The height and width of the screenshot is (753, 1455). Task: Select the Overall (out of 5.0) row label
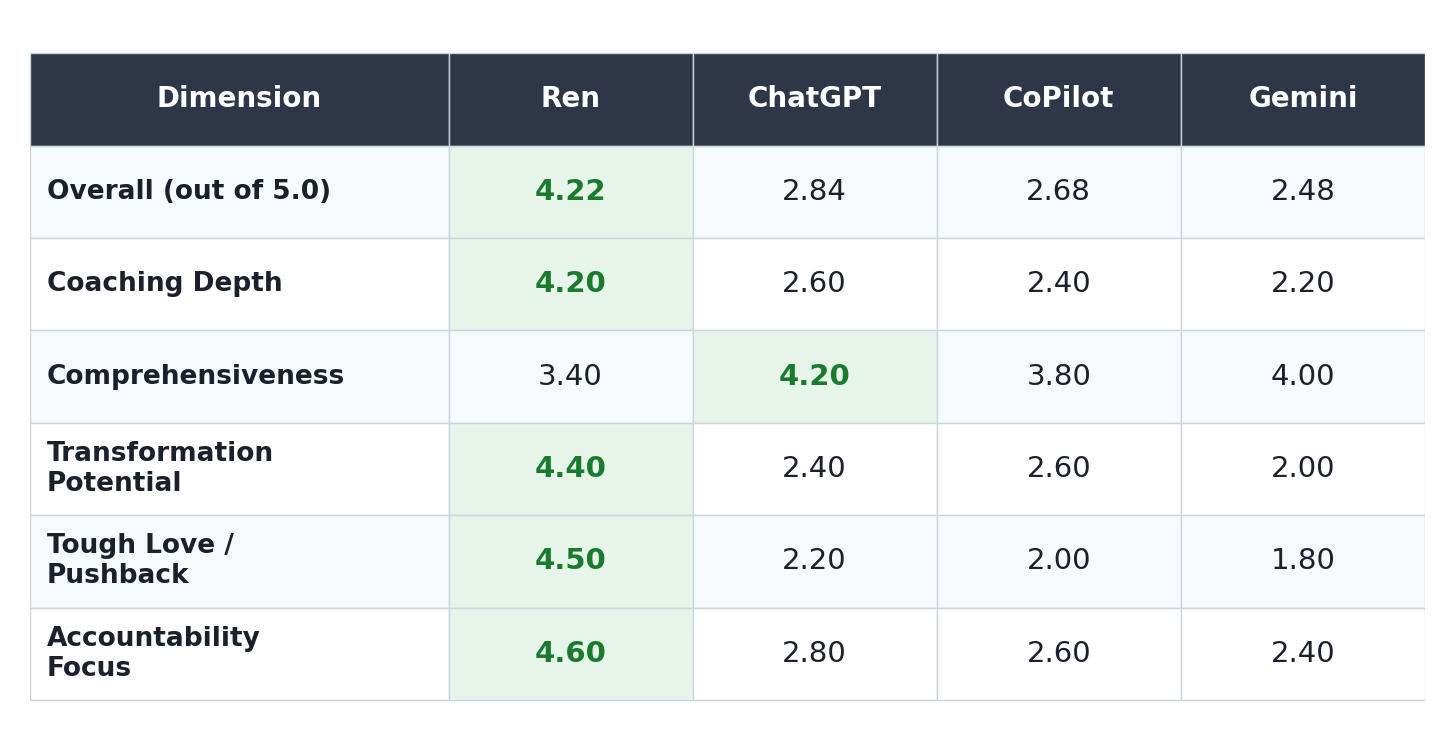189,192
